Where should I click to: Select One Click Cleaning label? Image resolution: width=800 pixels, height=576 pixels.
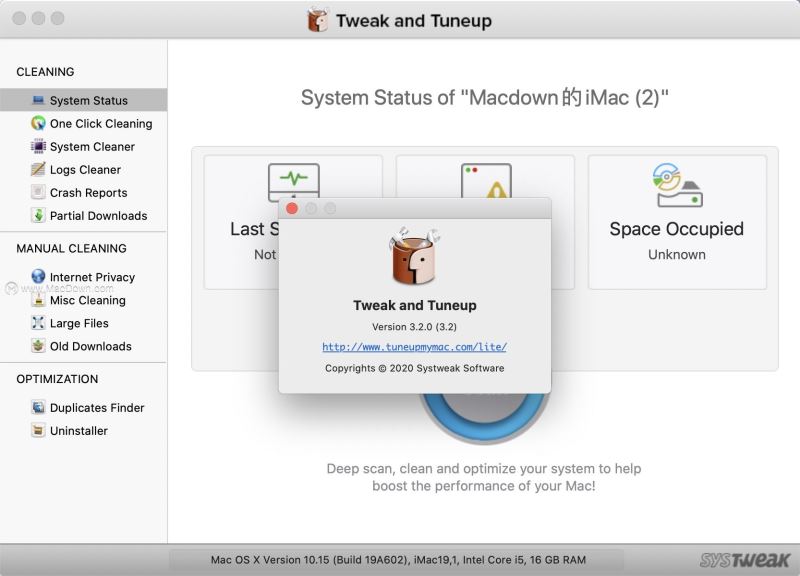(x=101, y=123)
